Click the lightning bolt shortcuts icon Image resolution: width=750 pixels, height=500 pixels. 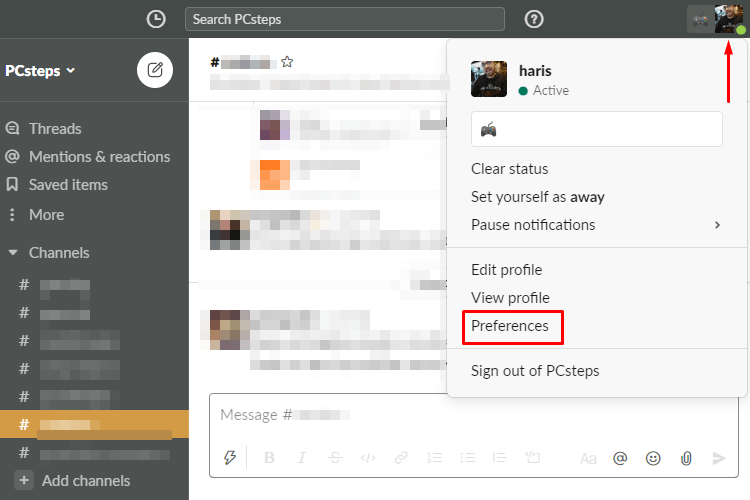pyautogui.click(x=230, y=458)
